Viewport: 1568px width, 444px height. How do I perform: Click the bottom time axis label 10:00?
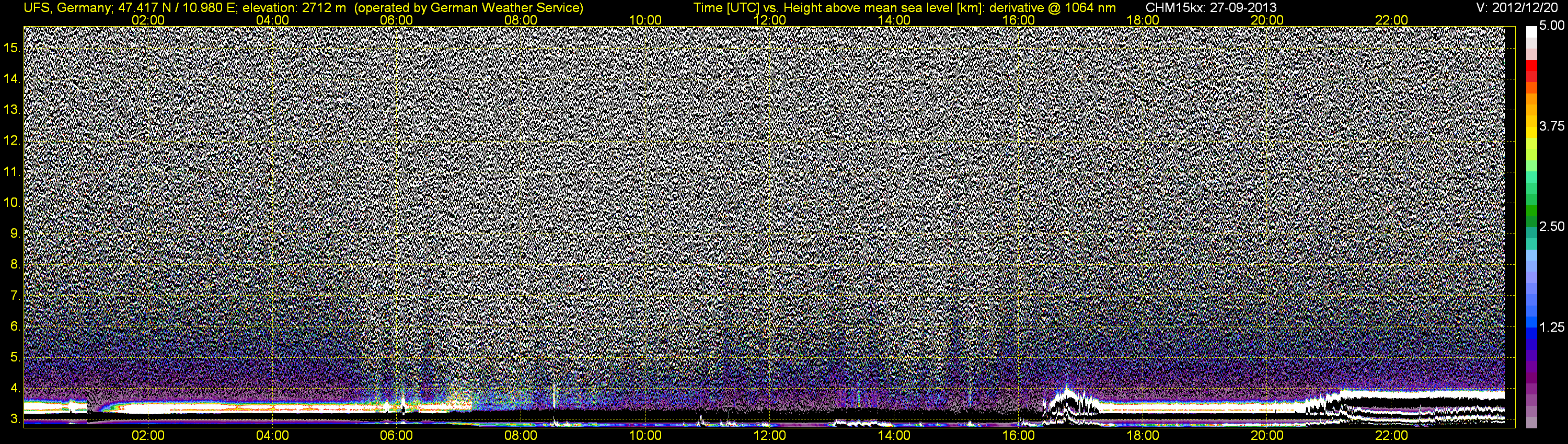pos(645,436)
